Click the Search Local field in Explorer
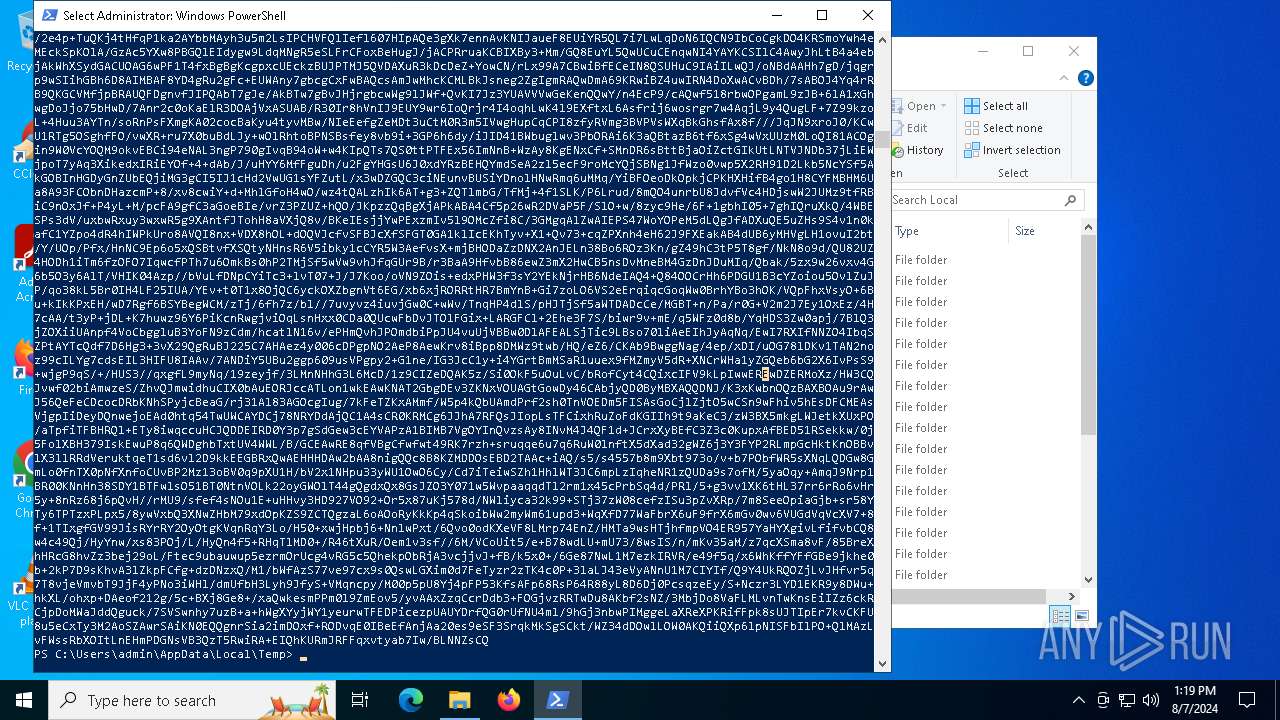The width and height of the screenshot is (1280, 720). pos(974,200)
